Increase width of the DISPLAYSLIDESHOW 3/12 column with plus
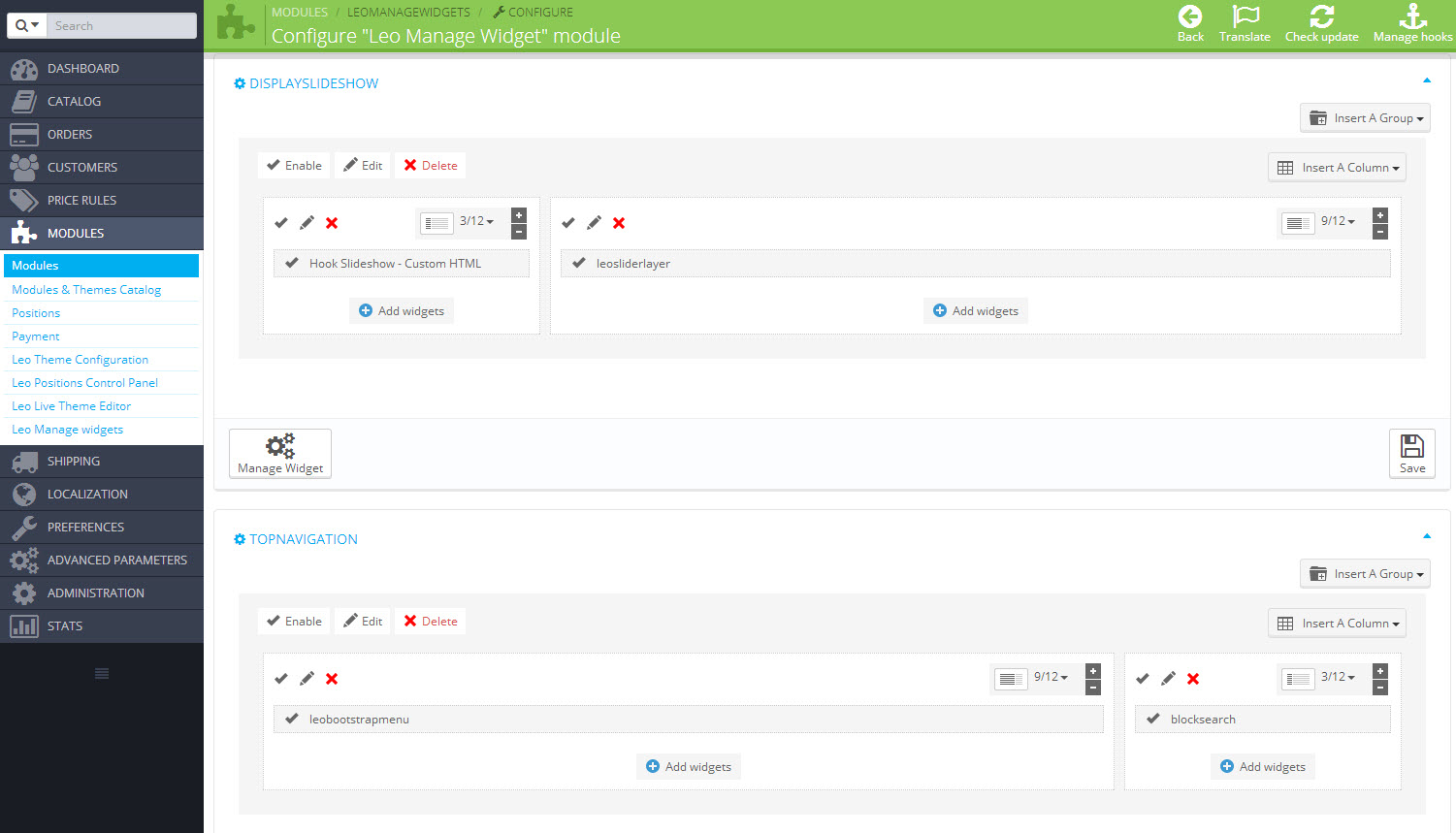Screen dimensions: 1456x833 pos(519,215)
